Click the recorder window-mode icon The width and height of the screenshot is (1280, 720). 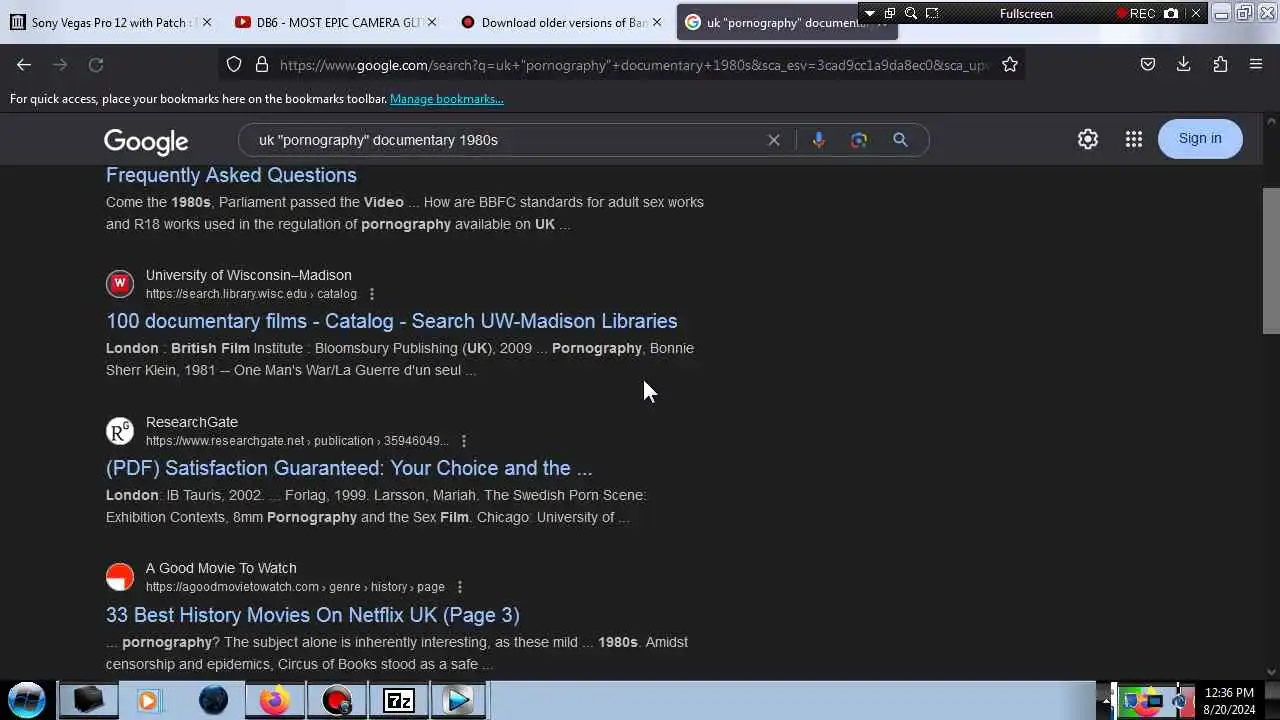889,13
